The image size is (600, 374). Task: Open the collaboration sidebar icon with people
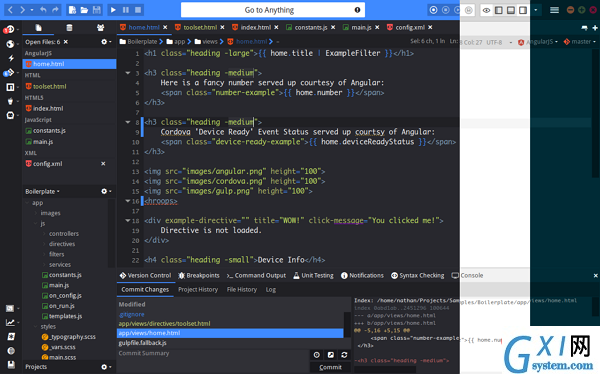pyautogui.click(x=100, y=28)
